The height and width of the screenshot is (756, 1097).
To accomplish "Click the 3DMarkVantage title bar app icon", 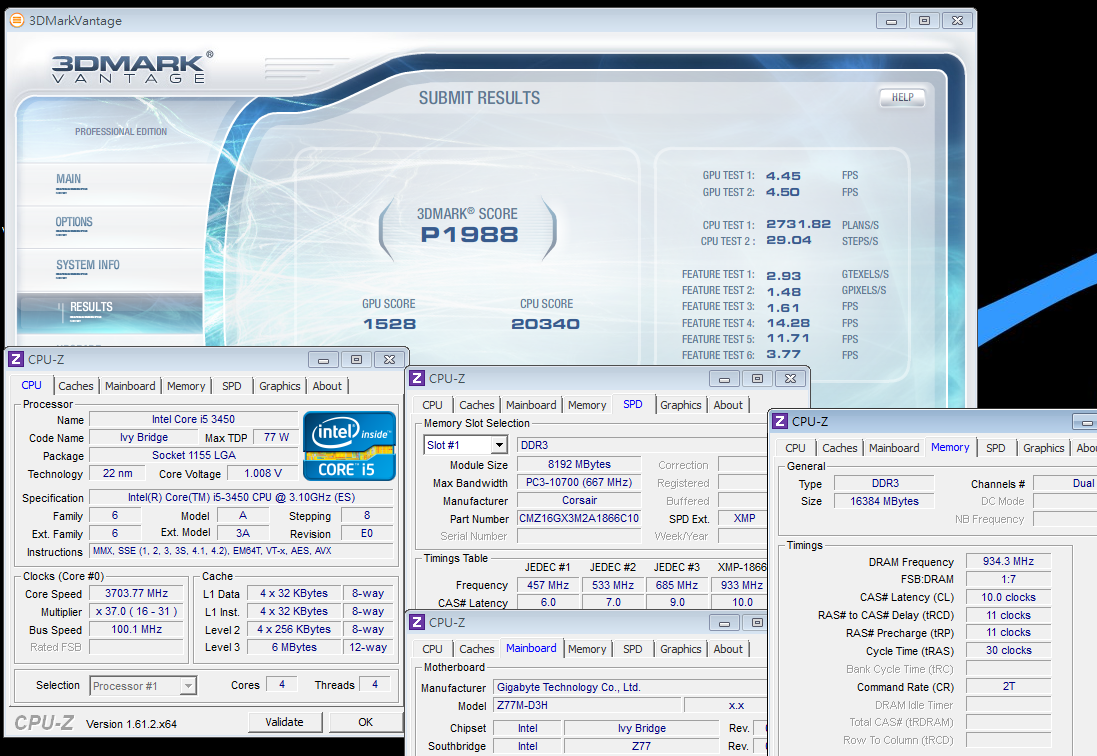I will point(16,19).
